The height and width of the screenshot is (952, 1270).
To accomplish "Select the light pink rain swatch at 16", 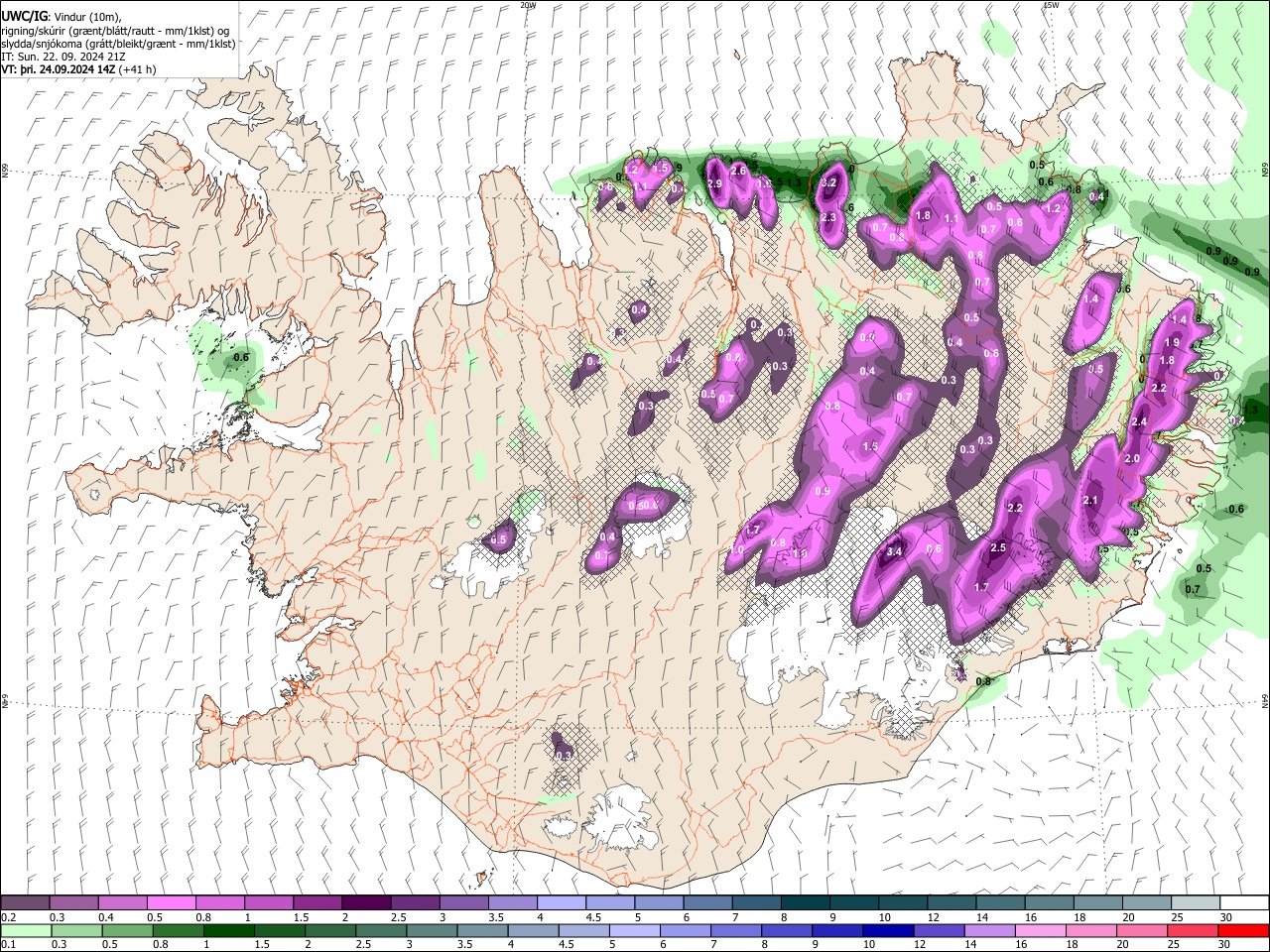I will 1041,930.
